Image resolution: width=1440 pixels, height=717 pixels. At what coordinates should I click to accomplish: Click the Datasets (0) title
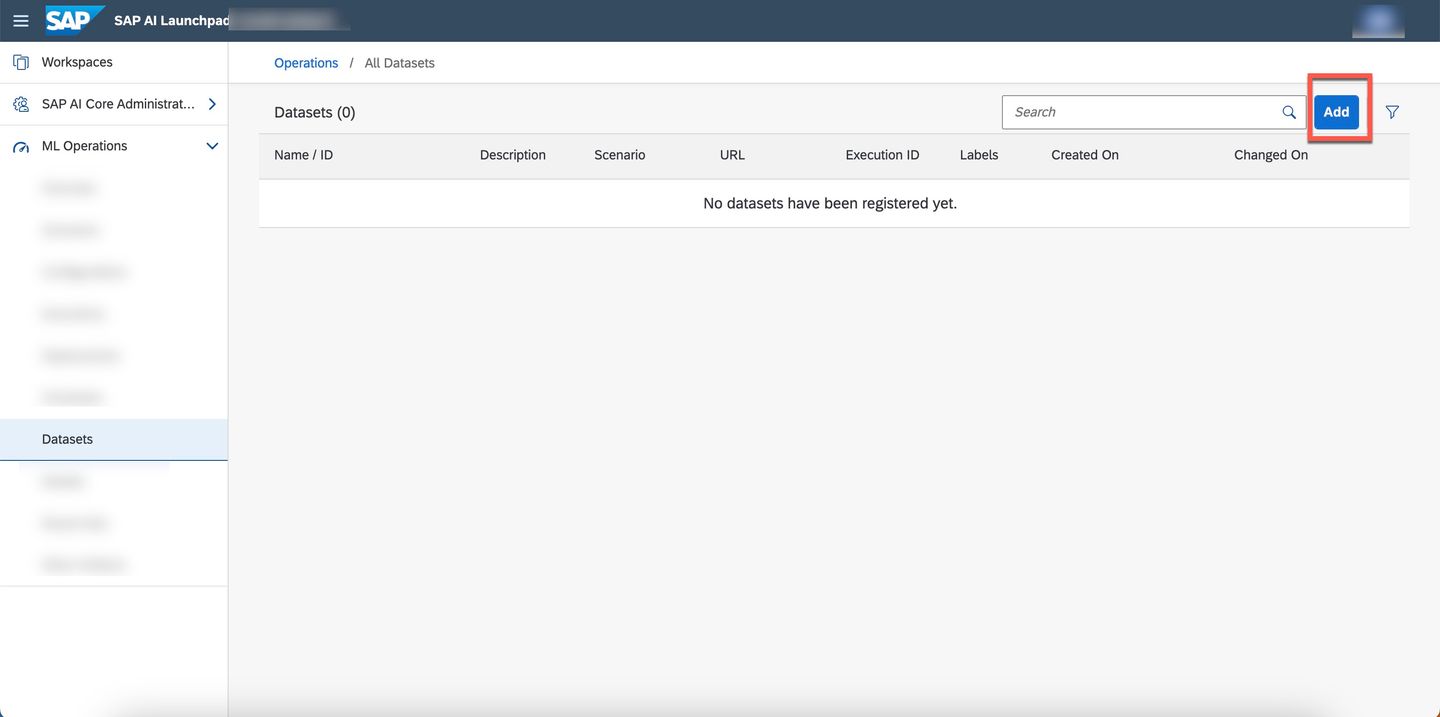(x=314, y=112)
